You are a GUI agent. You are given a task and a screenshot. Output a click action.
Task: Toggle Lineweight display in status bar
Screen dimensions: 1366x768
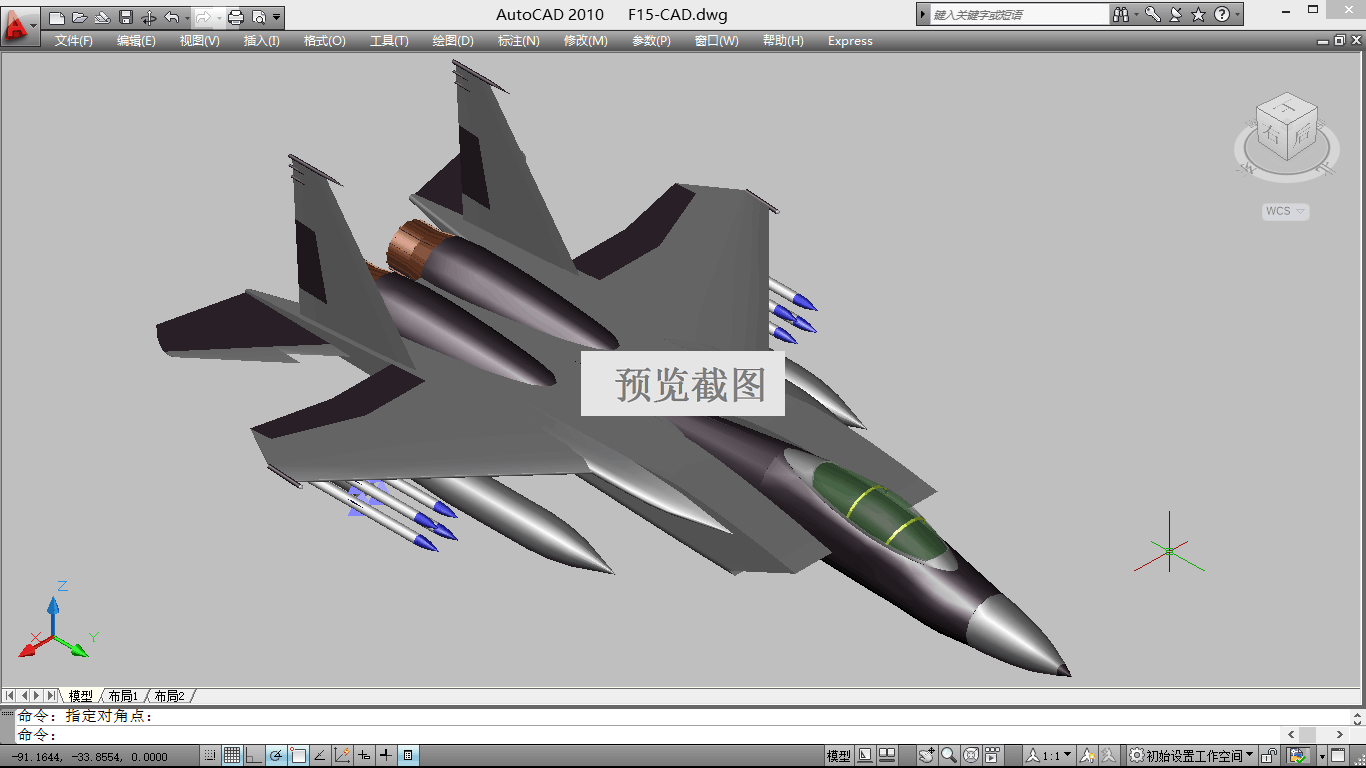click(x=386, y=756)
